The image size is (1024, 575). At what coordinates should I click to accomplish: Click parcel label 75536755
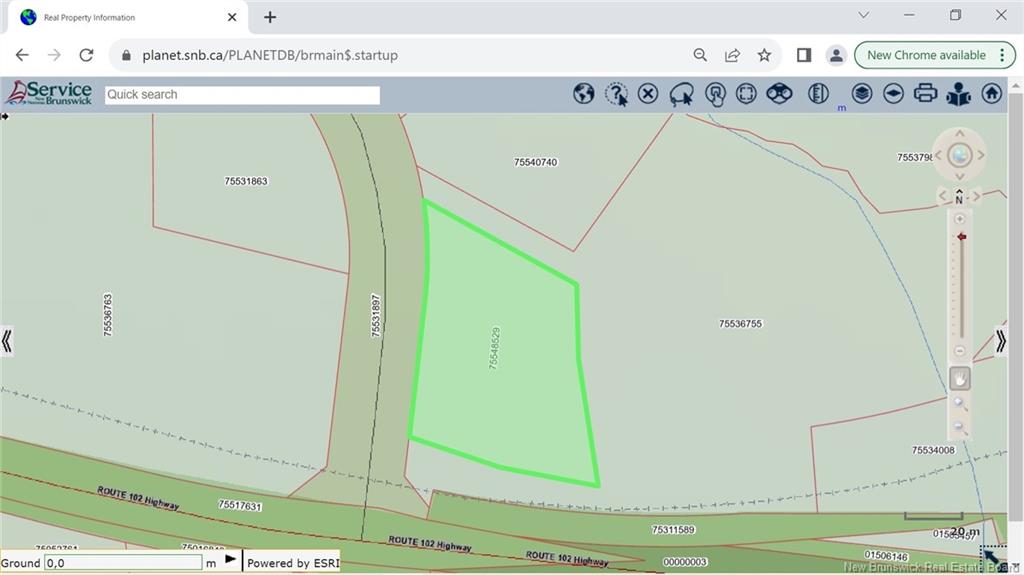(740, 323)
